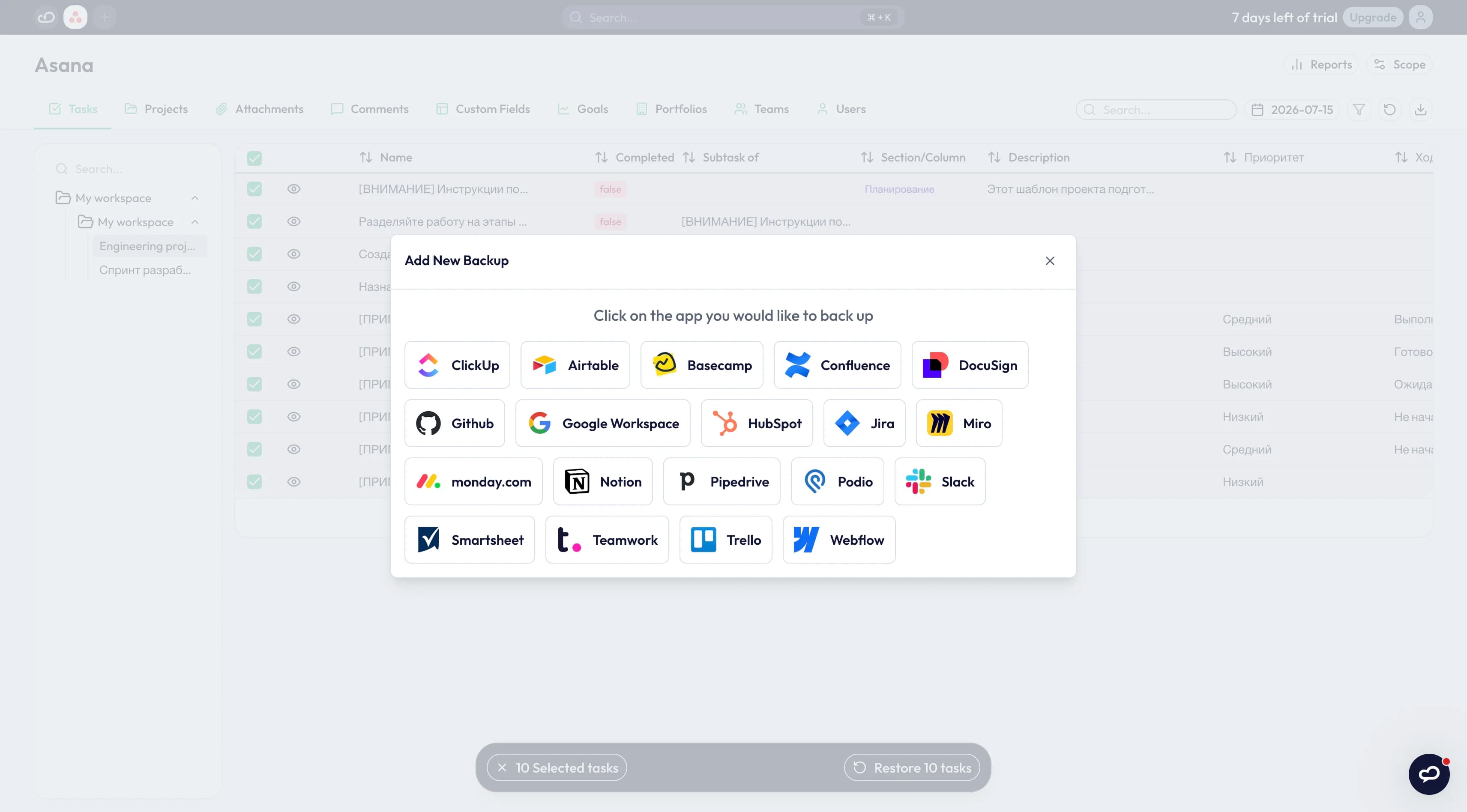Open the user account avatar menu
The width and height of the screenshot is (1467, 812).
pyautogui.click(x=1420, y=17)
